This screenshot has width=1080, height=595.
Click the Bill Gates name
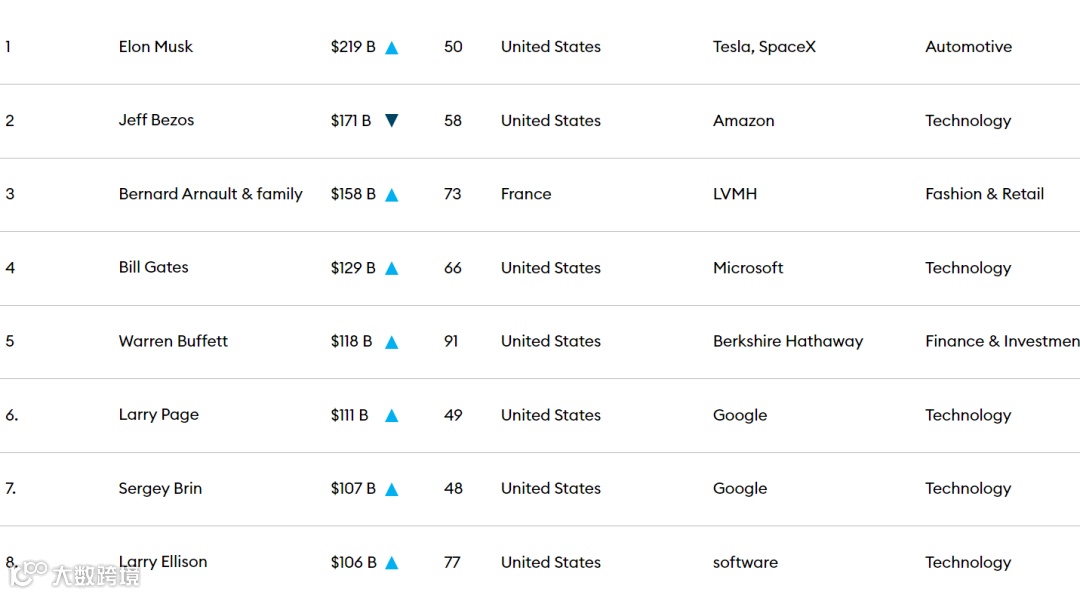pyautogui.click(x=153, y=267)
